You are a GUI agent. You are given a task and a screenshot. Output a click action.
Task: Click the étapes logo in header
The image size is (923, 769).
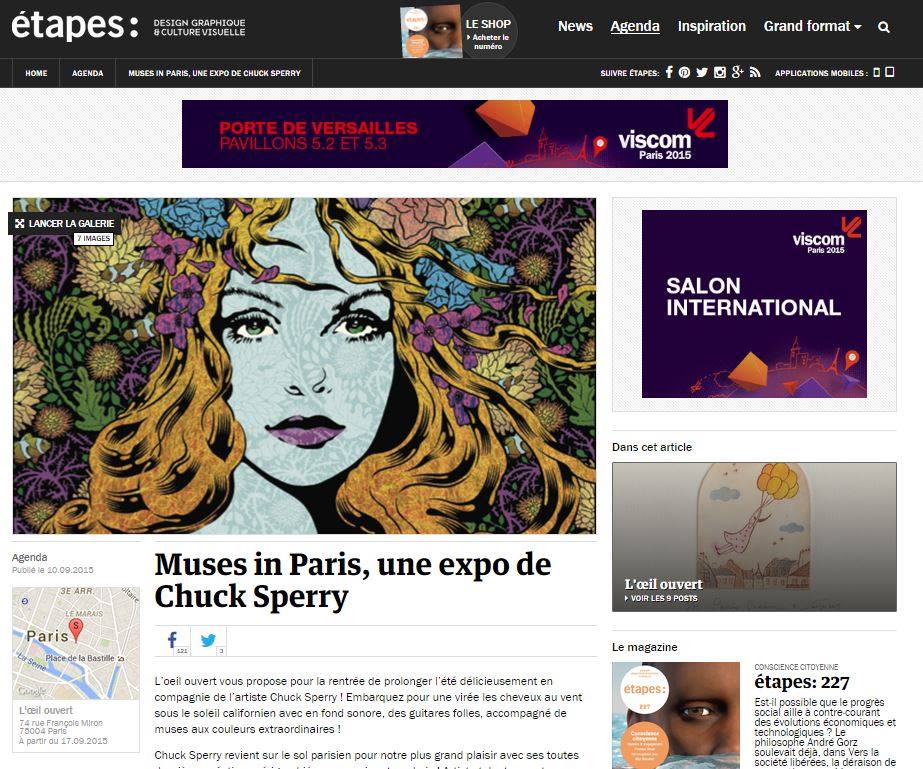[x=75, y=26]
